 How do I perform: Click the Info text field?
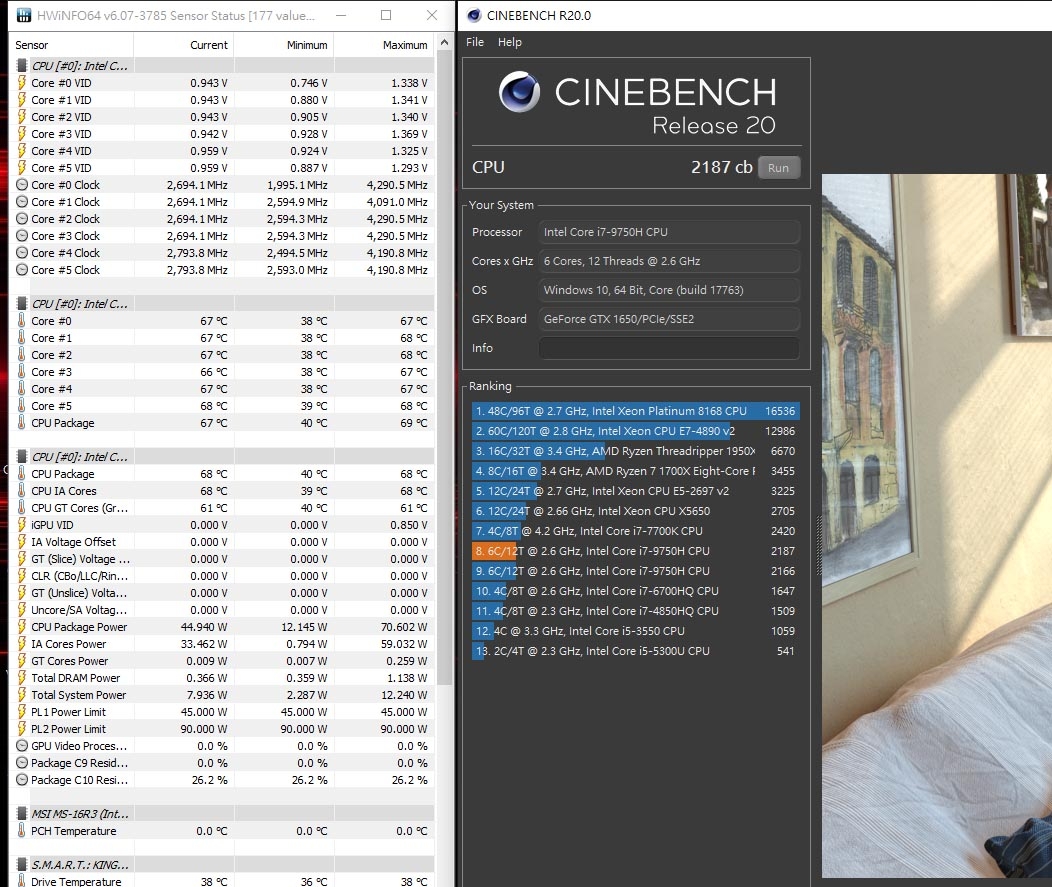pyautogui.click(x=669, y=348)
